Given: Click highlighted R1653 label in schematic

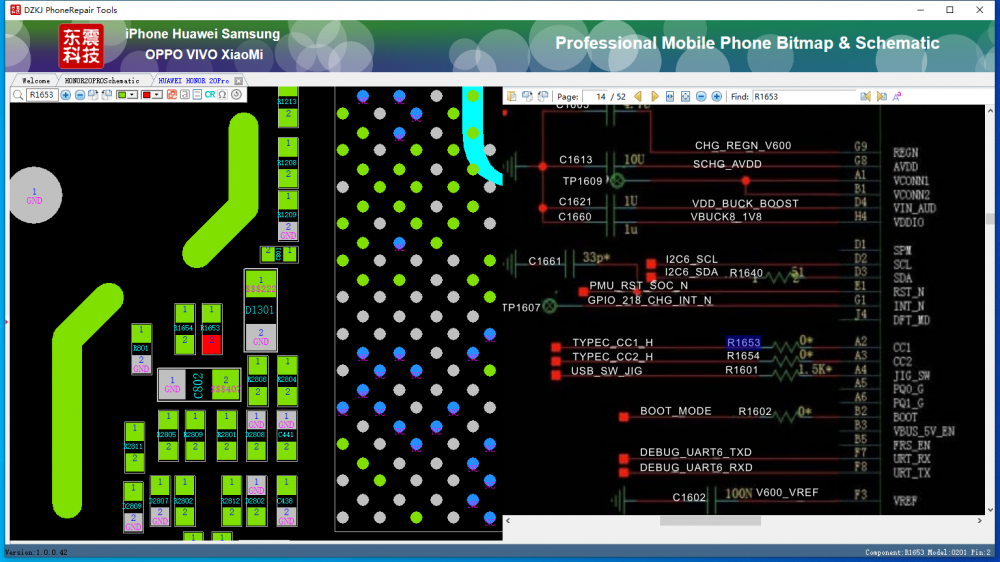Looking at the screenshot, I should (x=743, y=343).
